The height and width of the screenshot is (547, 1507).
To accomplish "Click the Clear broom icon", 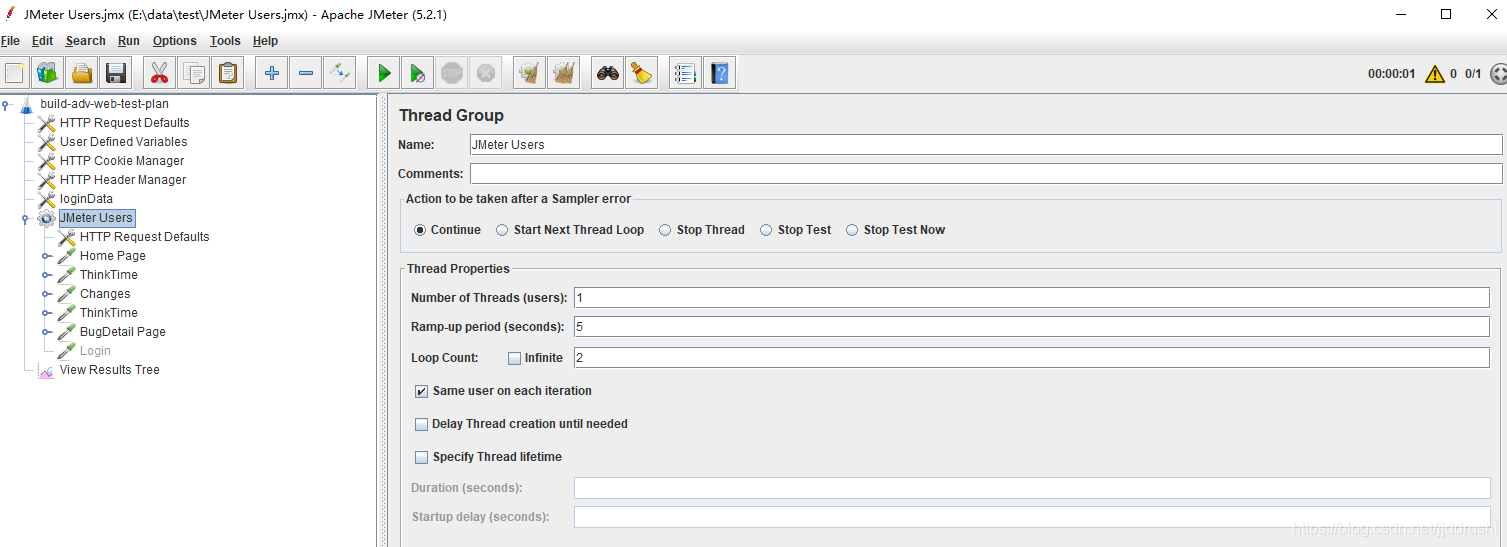I will coord(530,73).
